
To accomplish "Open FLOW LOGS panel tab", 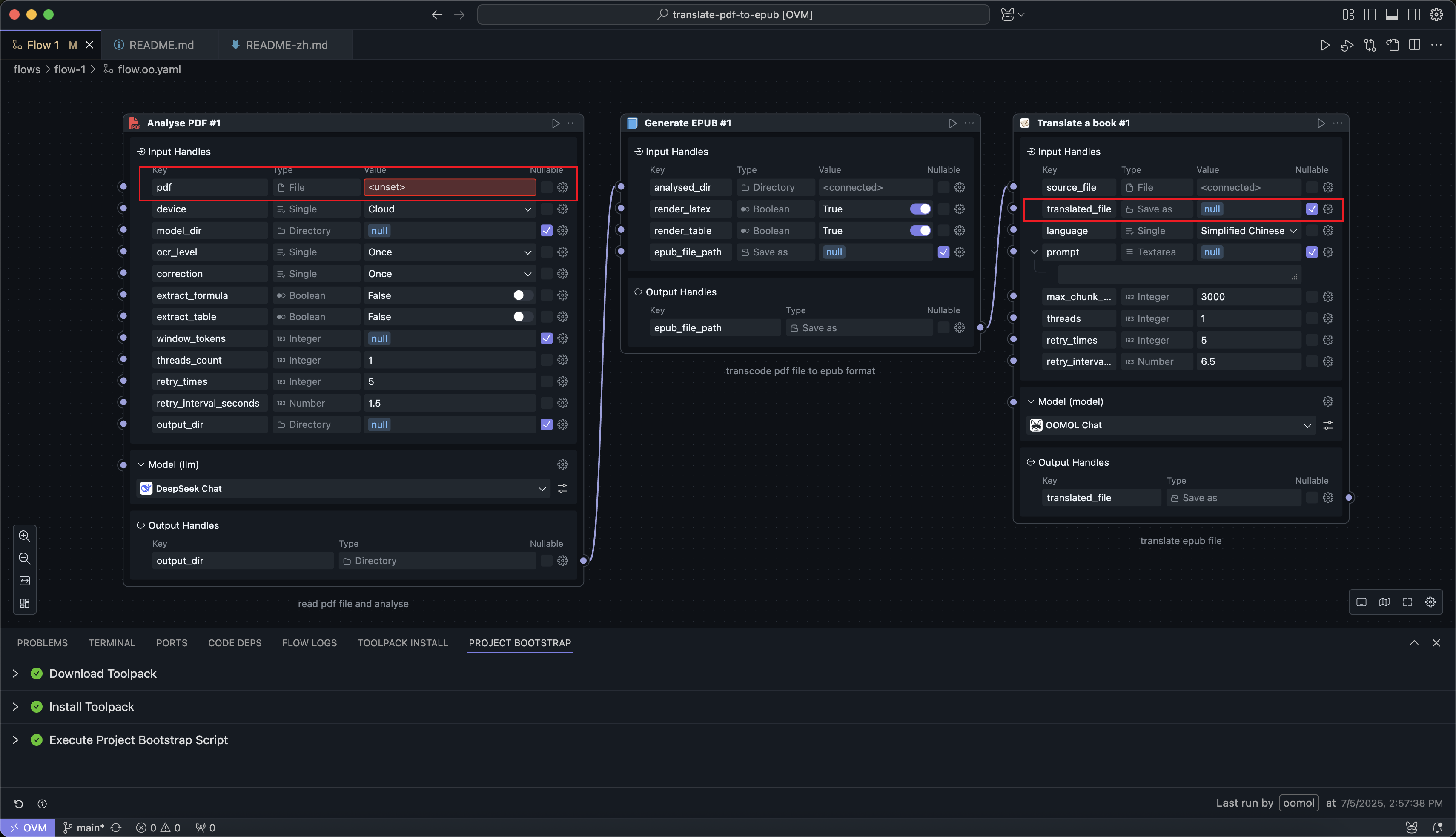I will [309, 643].
